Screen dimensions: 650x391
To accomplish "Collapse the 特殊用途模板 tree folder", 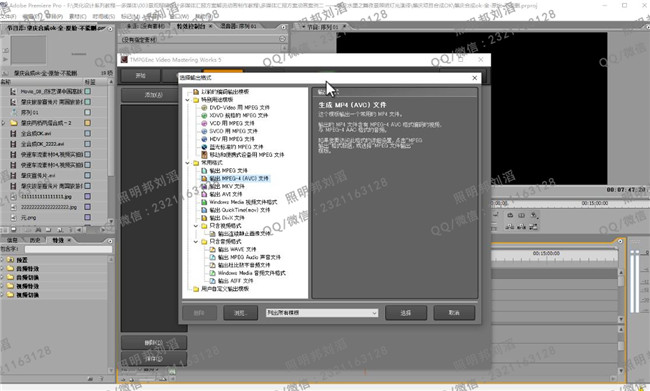I will (x=188, y=100).
